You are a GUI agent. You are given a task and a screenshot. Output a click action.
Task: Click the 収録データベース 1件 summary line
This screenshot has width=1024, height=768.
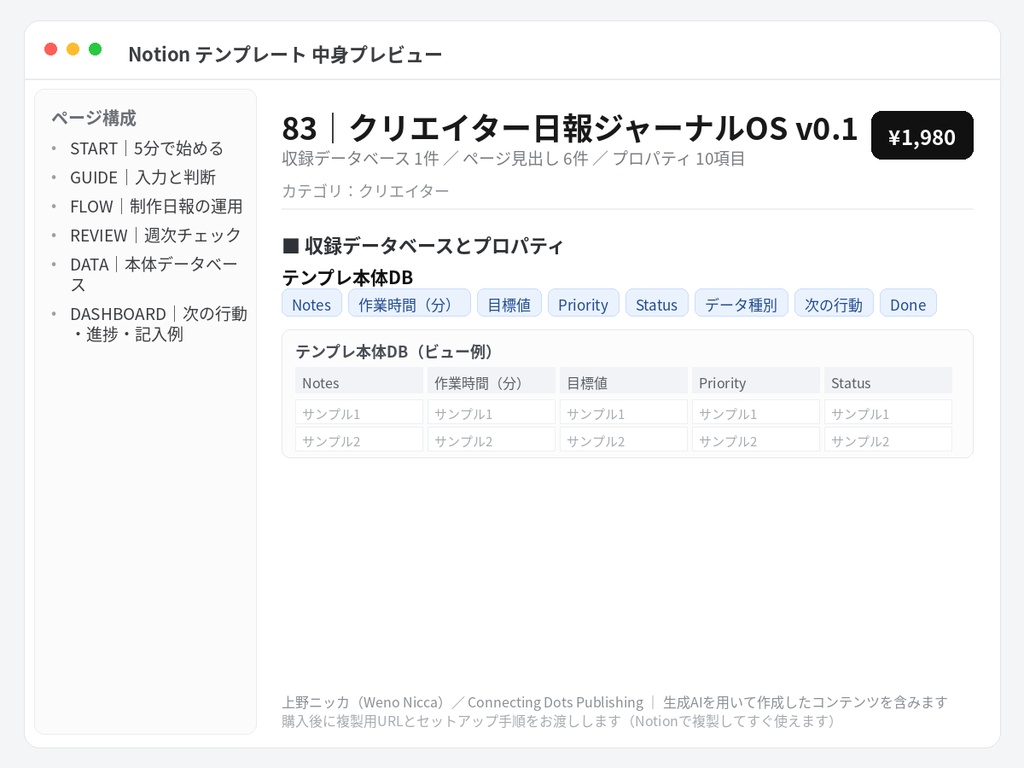click(513, 159)
